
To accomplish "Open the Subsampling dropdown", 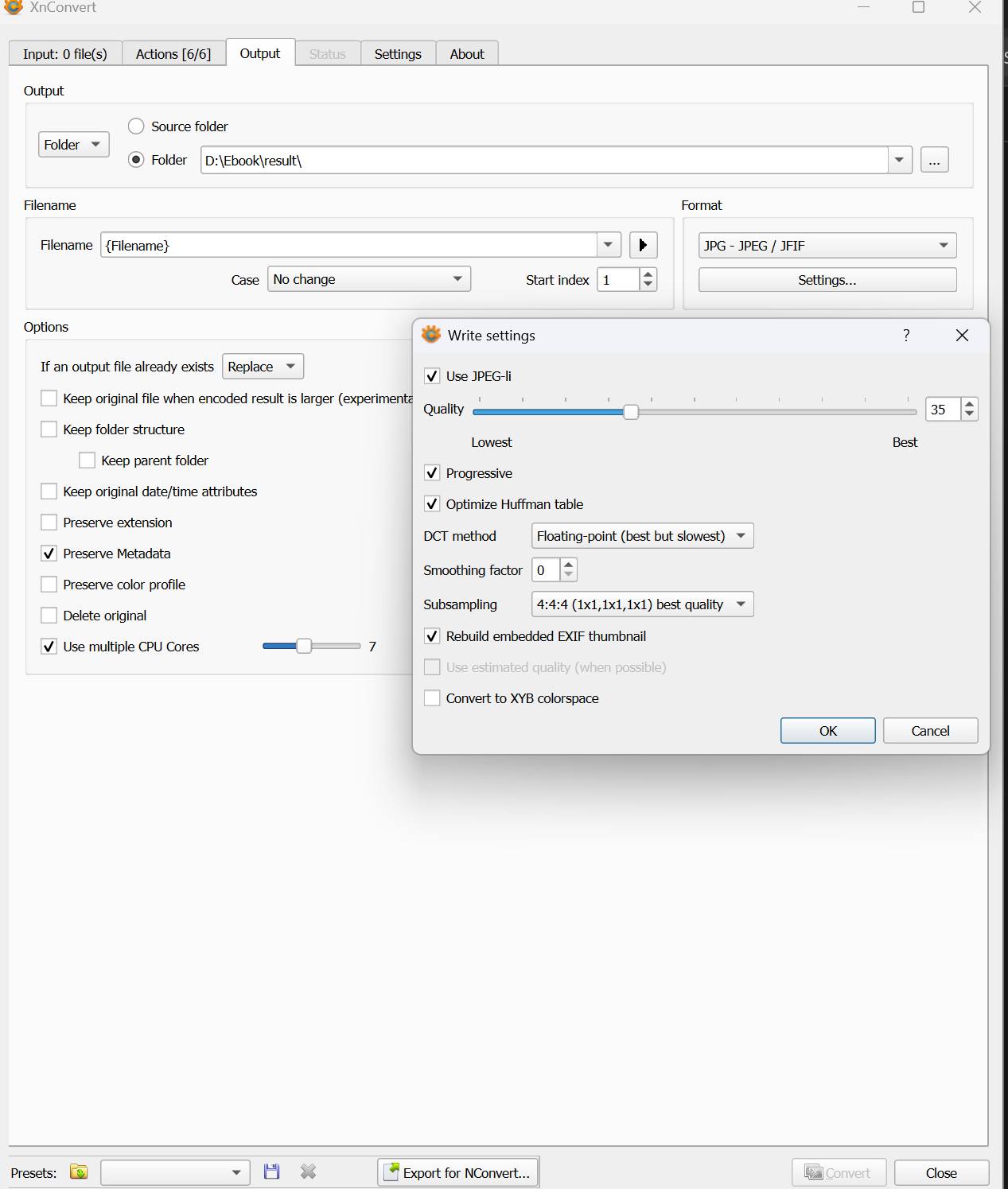I will click(642, 604).
